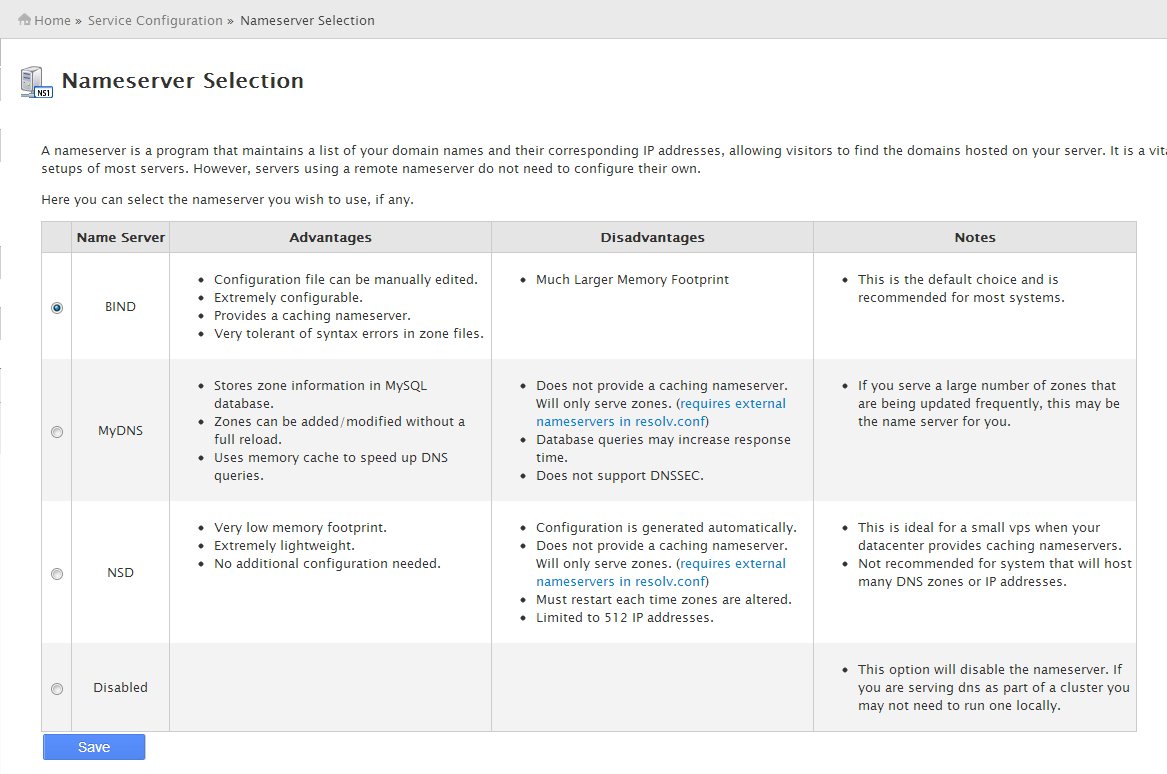The image size is (1167, 774).
Task: Click the Nameserver Selection NS1 server icon
Action: (36, 82)
